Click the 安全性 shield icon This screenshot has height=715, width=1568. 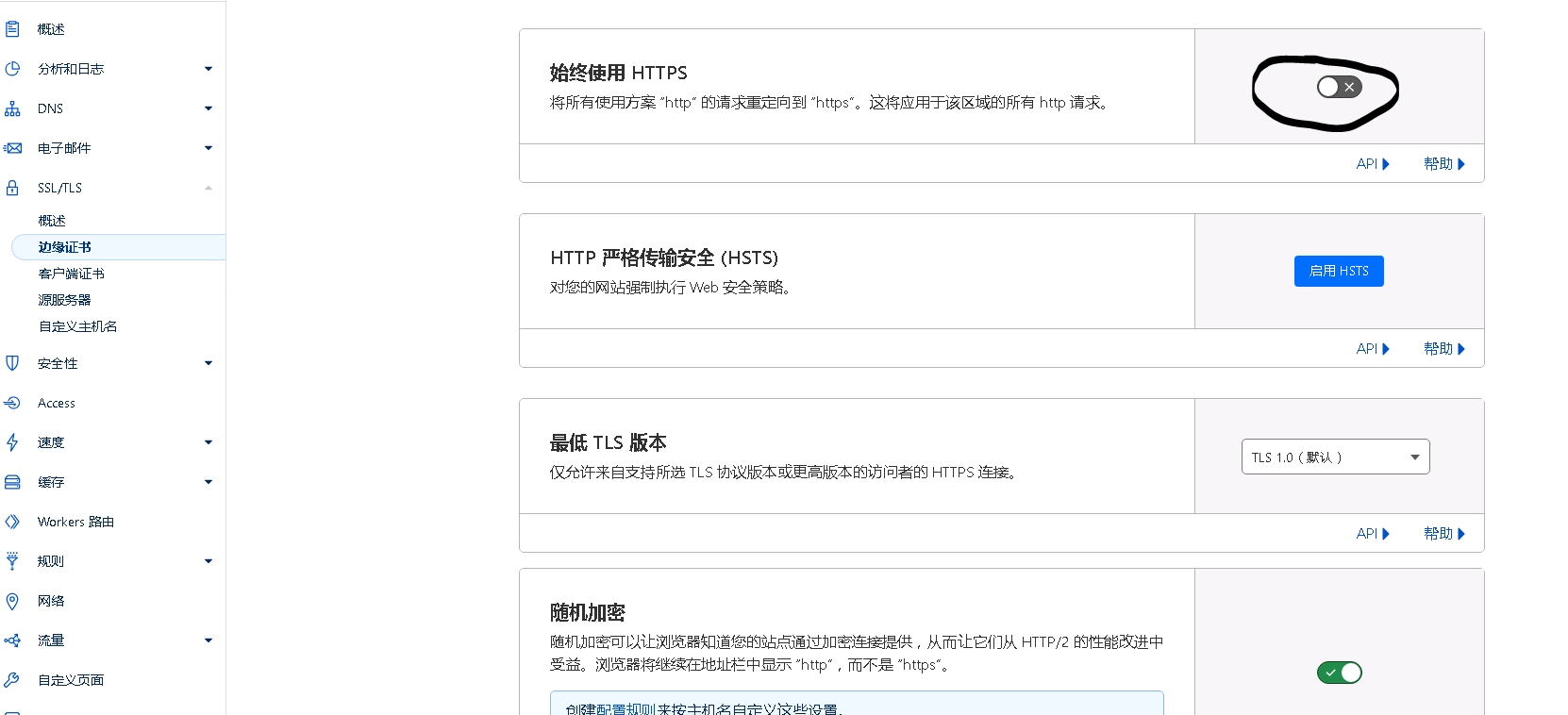coord(12,363)
